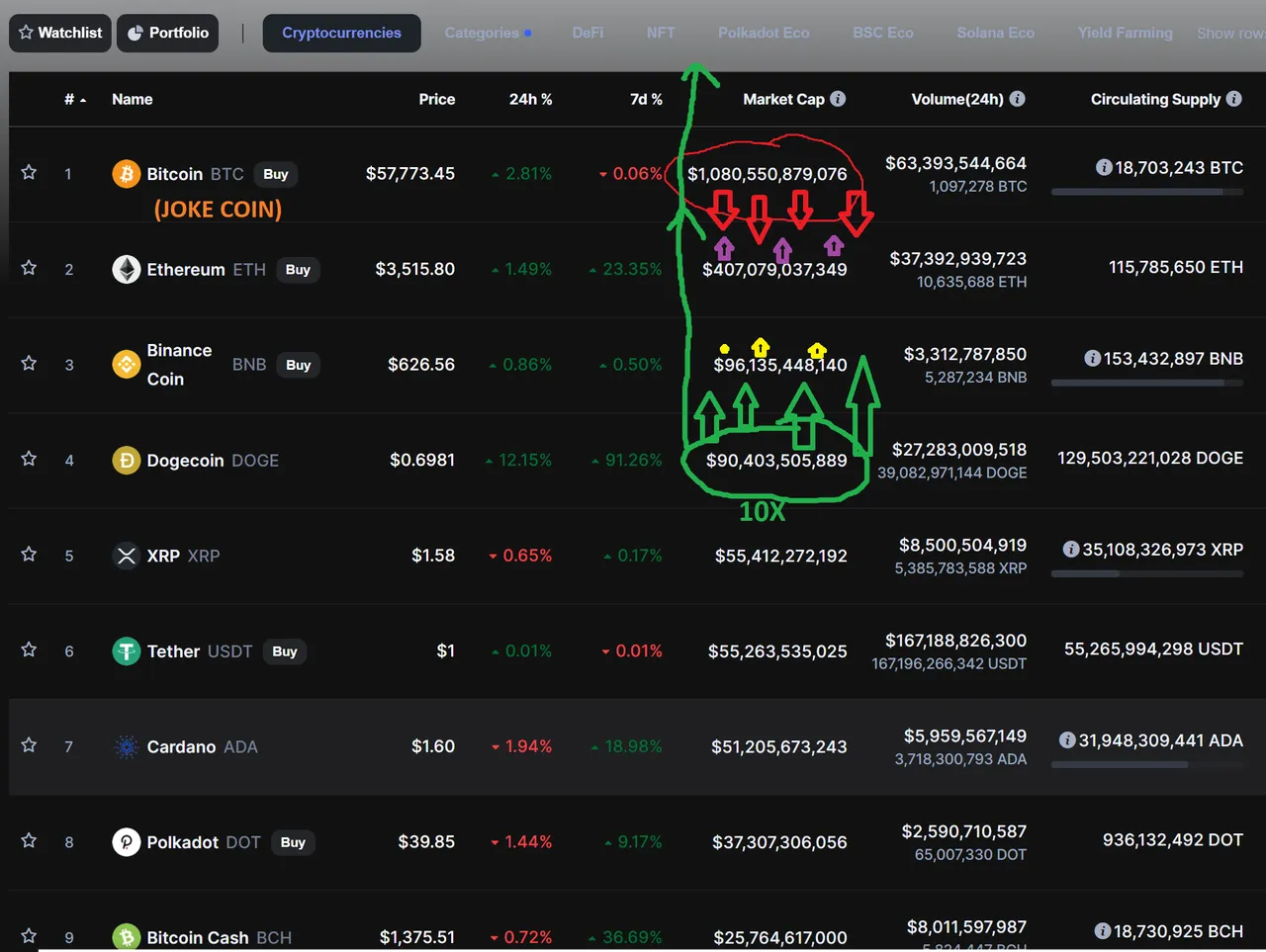Sort by Market Cap column header
This screenshot has height=952, width=1266.
tap(783, 99)
